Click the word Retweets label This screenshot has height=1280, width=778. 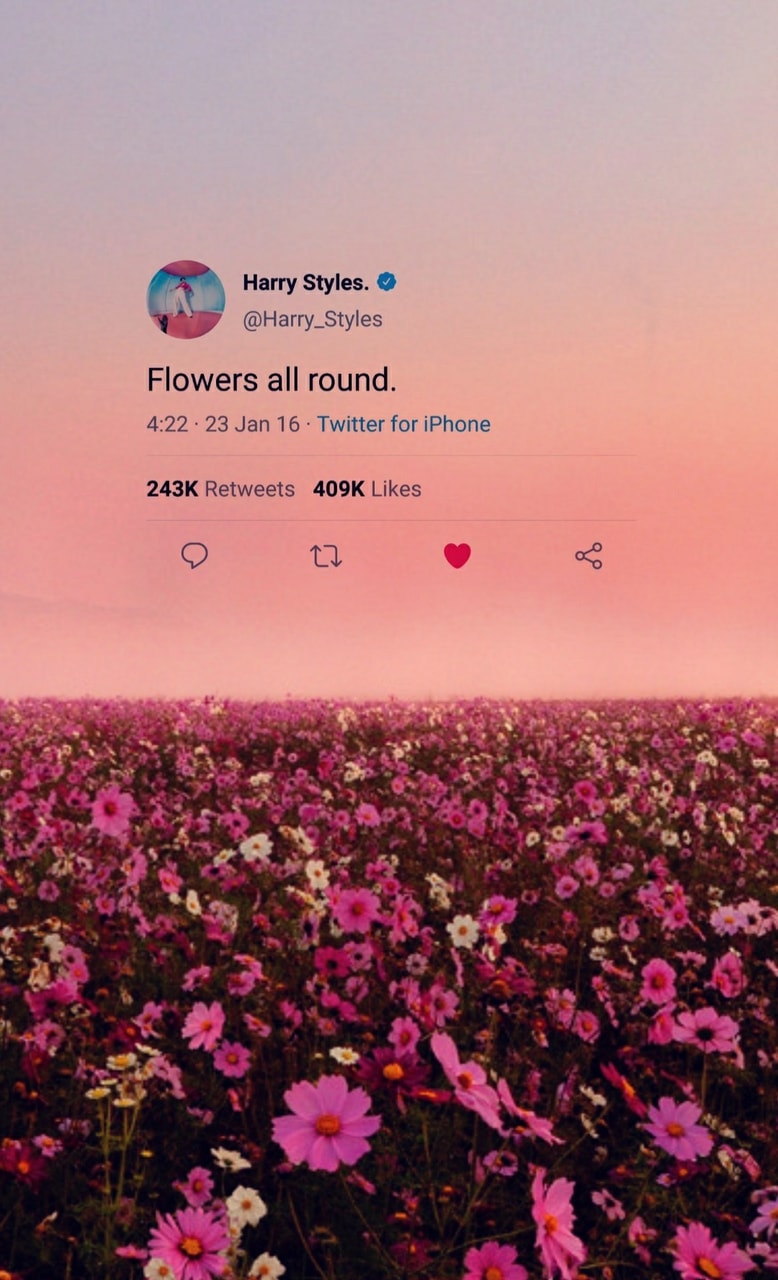click(250, 489)
